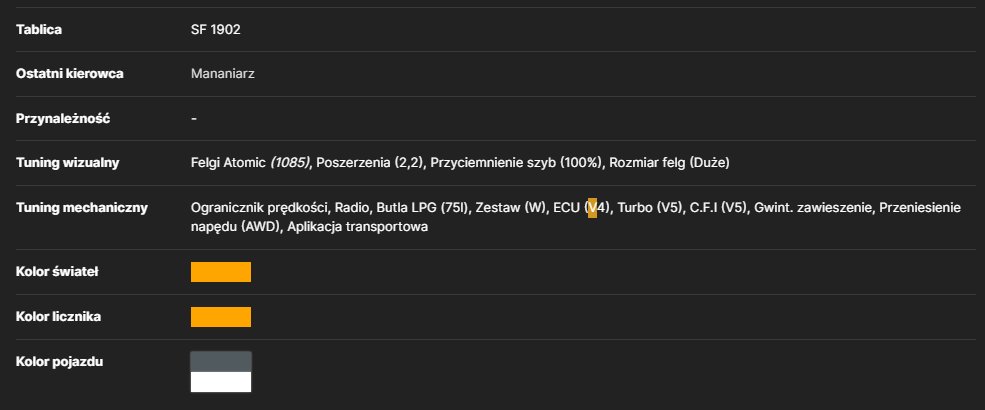The height and width of the screenshot is (410, 985).
Task: Click the Mananiarz driver name
Action: tap(222, 73)
